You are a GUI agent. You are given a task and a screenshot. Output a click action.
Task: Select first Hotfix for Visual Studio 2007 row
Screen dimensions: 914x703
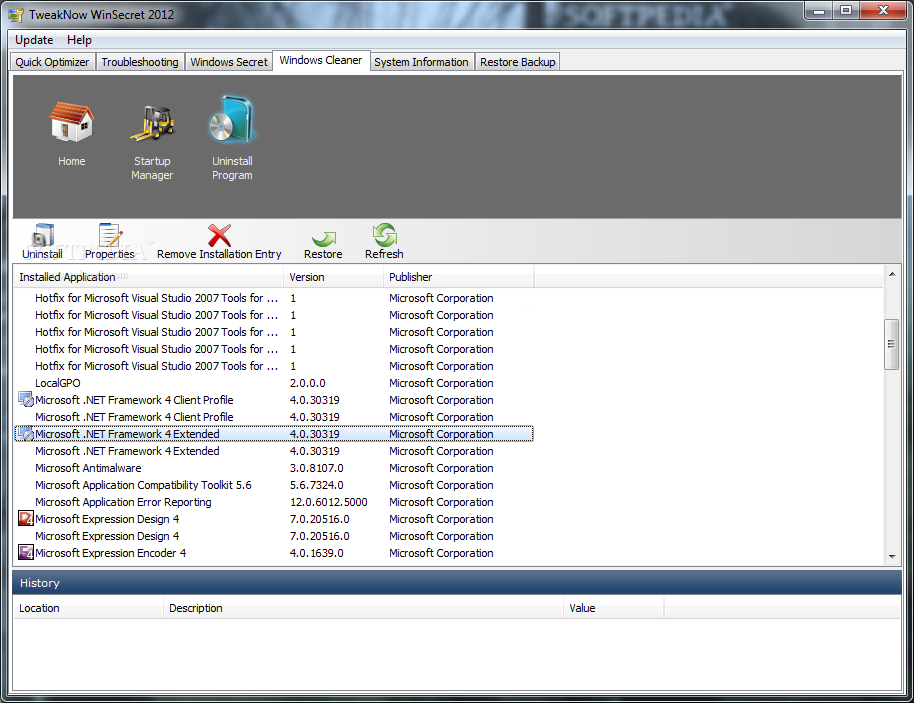274,298
